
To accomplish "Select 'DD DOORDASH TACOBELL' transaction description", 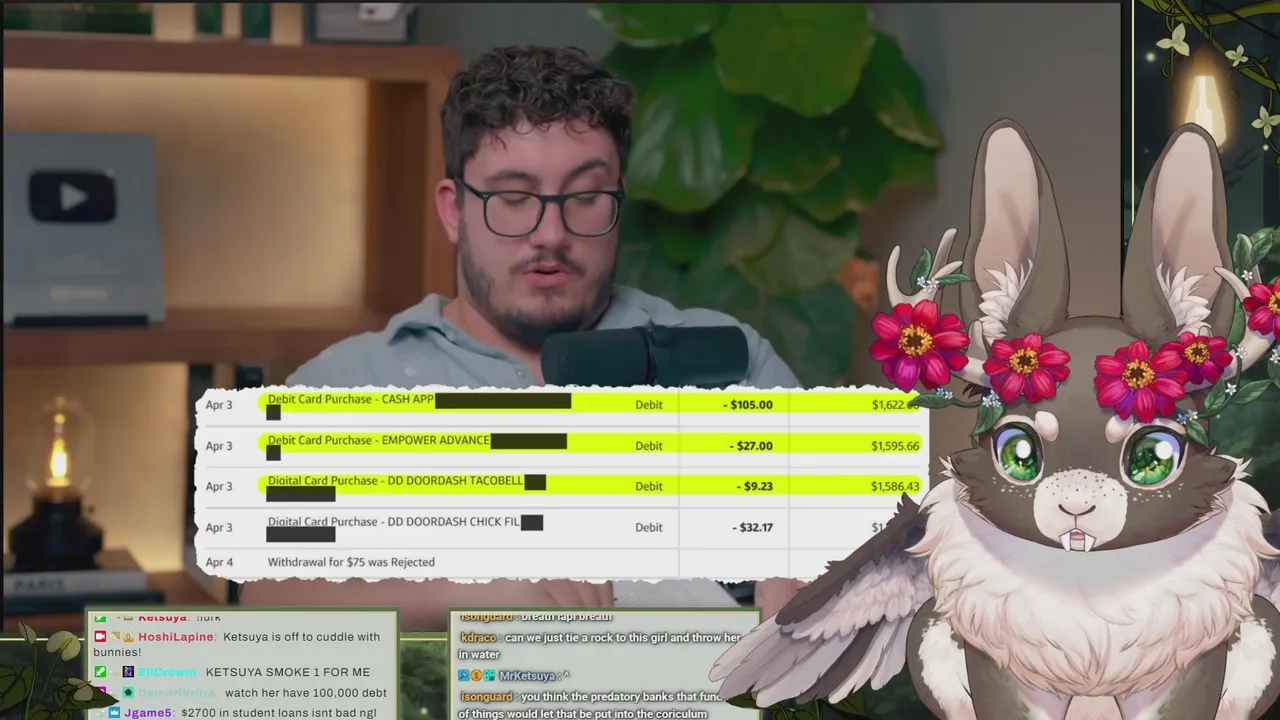I will point(454,481).
